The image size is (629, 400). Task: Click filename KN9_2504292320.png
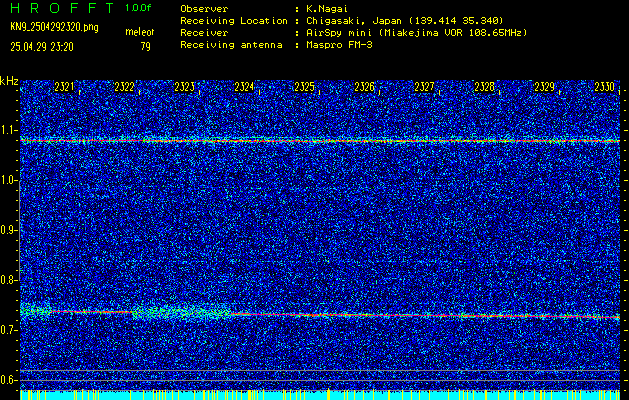tap(54, 27)
